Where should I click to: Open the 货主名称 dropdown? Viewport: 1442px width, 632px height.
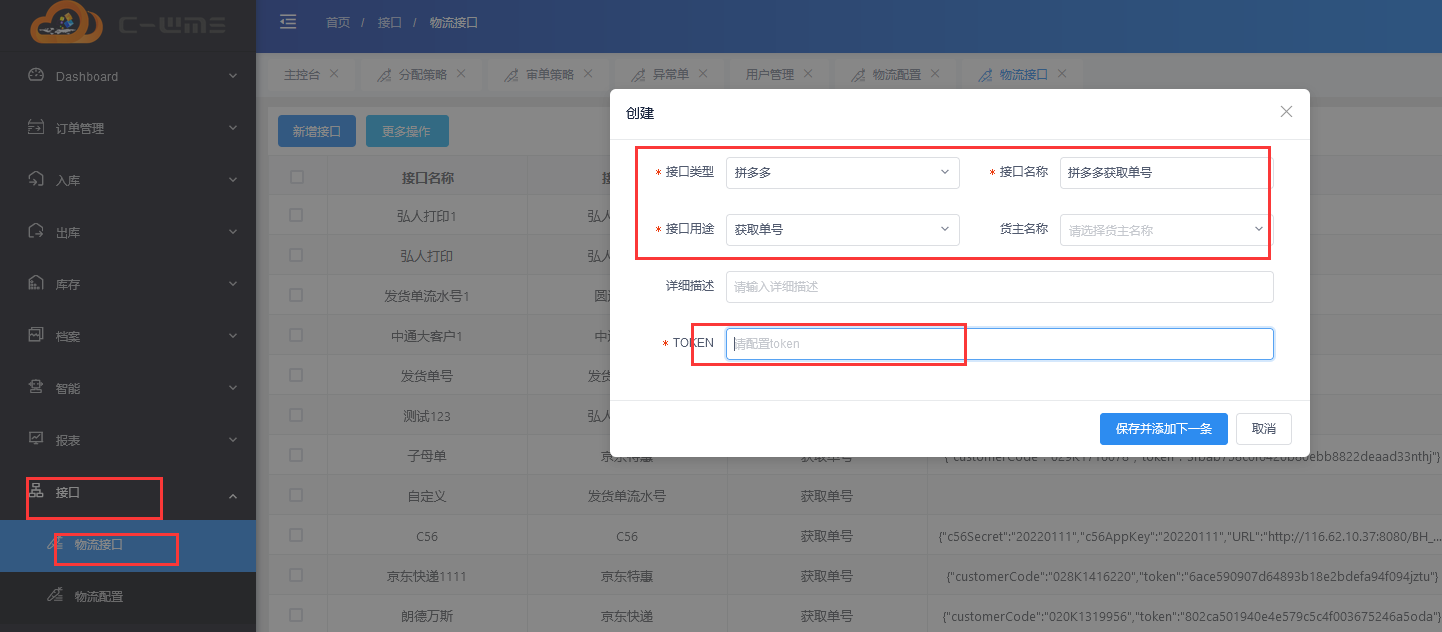click(x=1166, y=229)
